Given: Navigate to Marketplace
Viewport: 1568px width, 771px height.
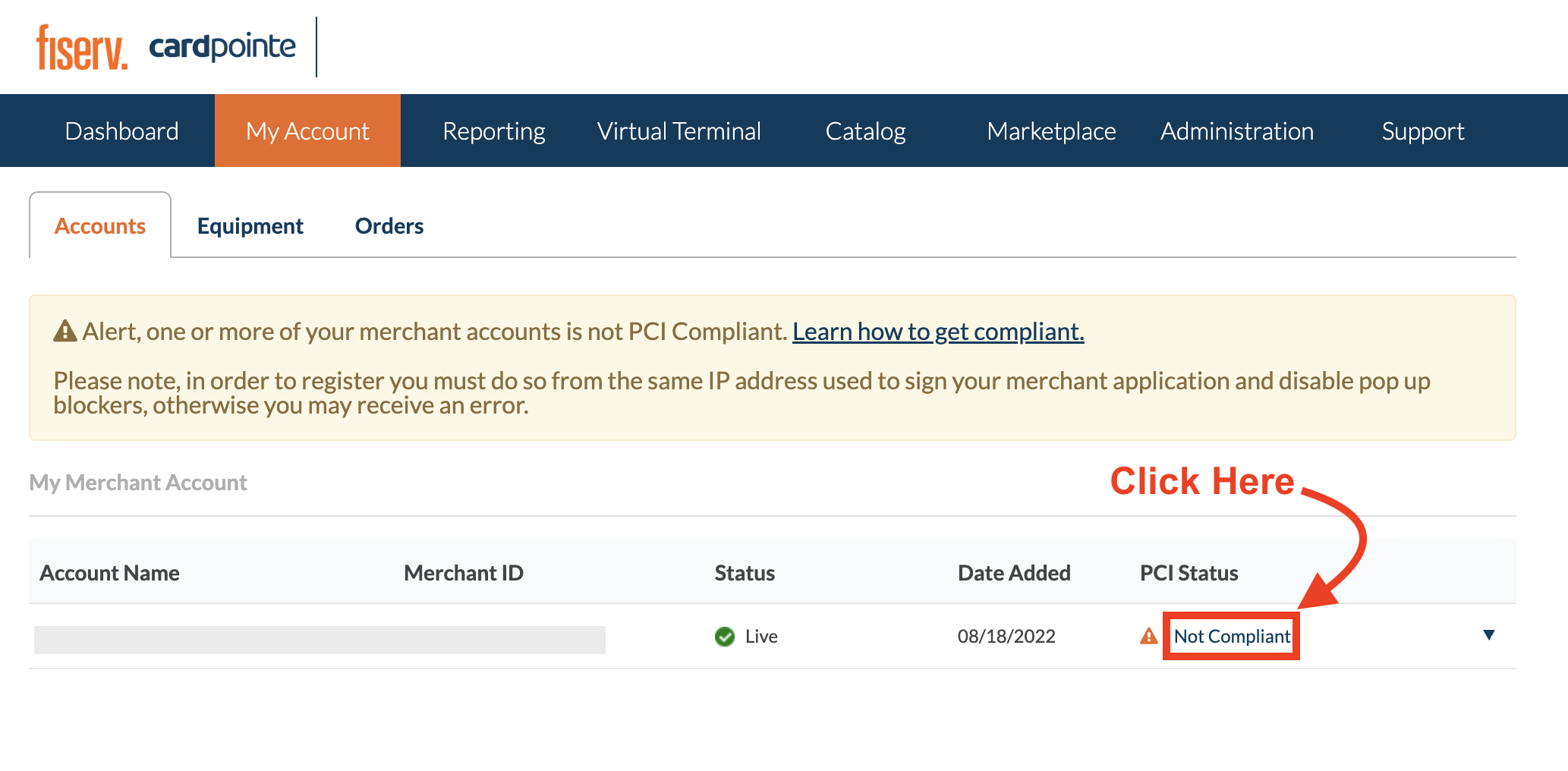Looking at the screenshot, I should coord(1051,131).
